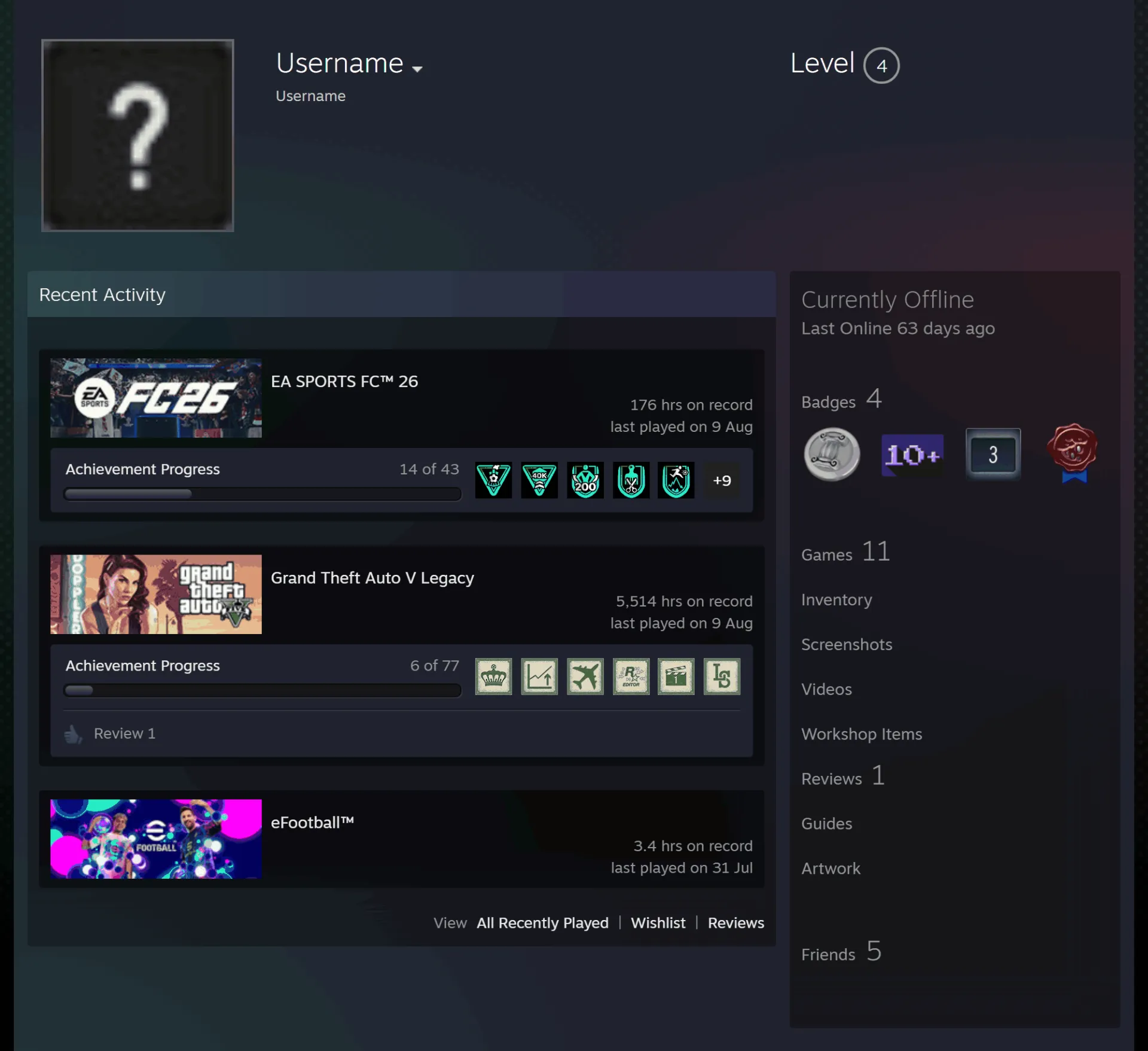Viewport: 1148px width, 1051px height.
Task: Open the Wishlist link
Action: 658,923
